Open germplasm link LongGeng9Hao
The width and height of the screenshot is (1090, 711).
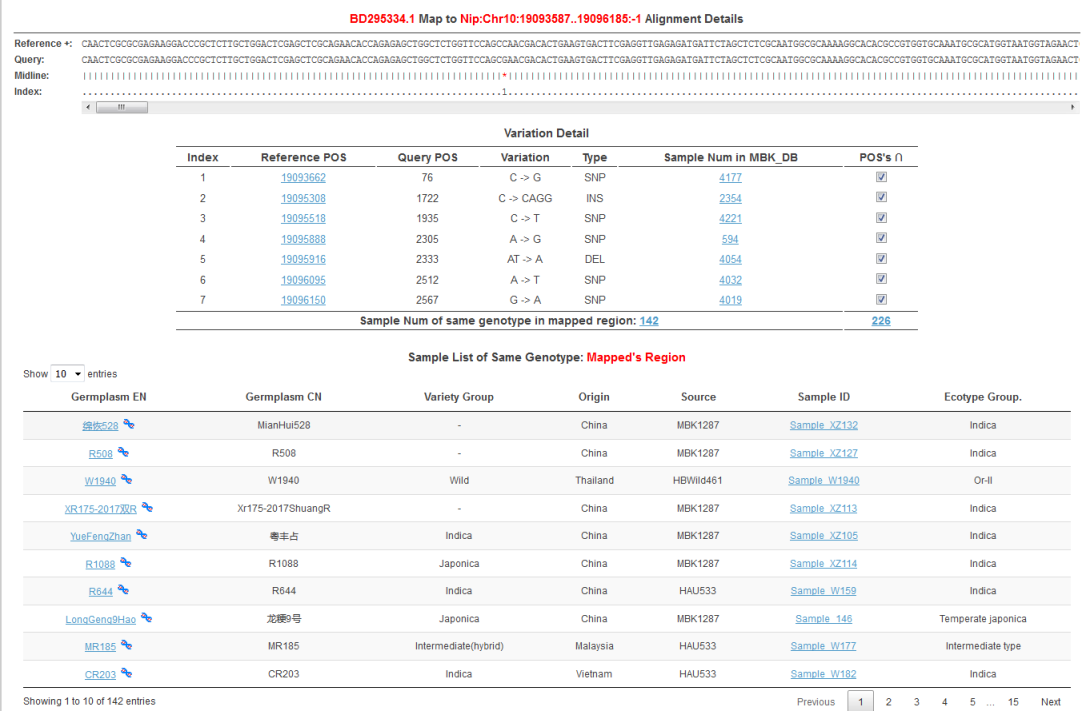tap(100, 620)
